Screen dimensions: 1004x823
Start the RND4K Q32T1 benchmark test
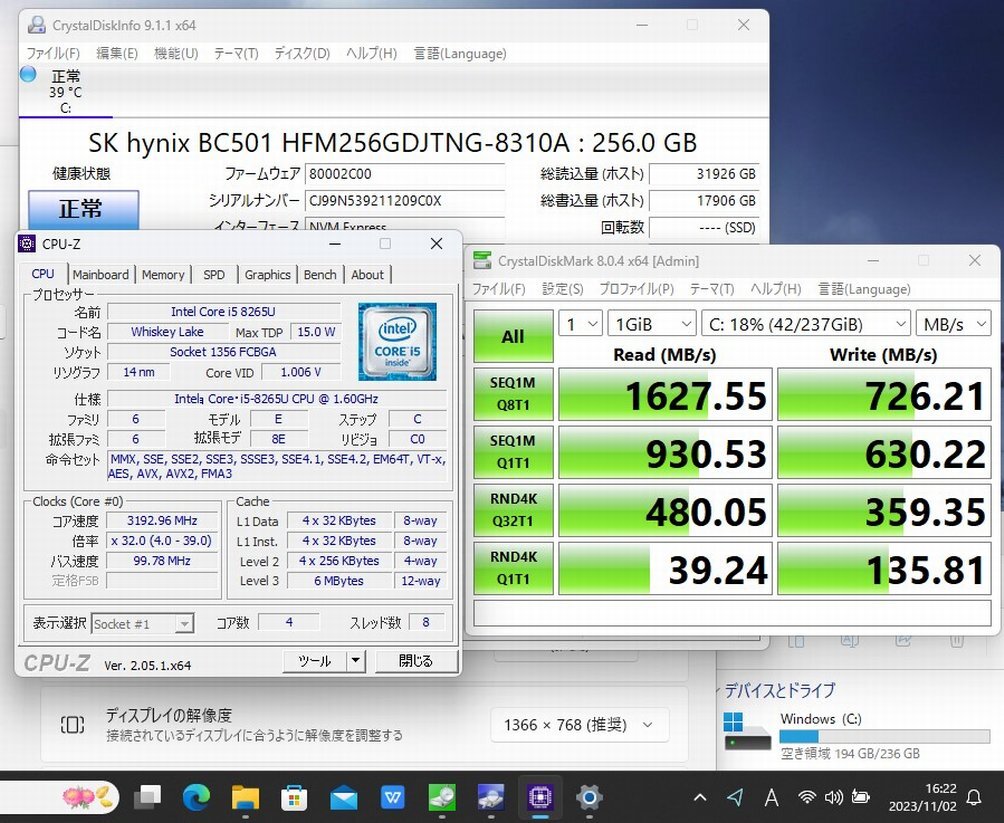[513, 511]
